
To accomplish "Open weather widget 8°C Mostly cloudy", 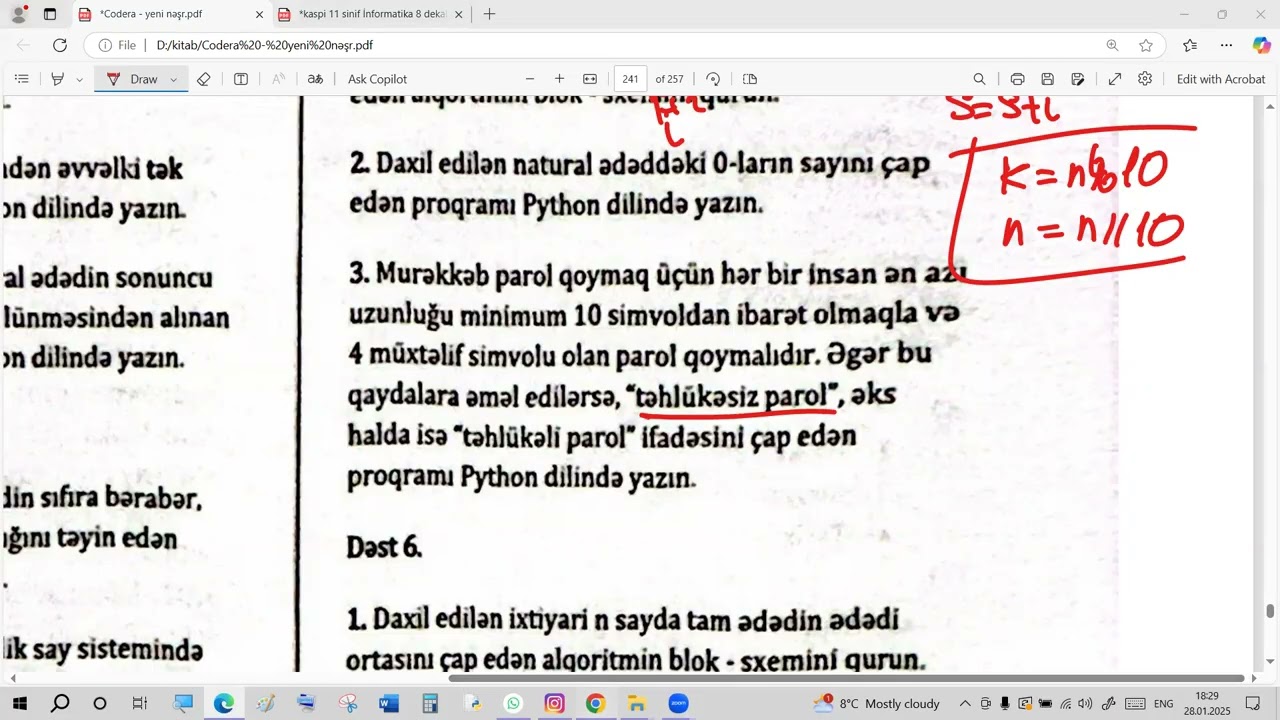I will (x=877, y=703).
